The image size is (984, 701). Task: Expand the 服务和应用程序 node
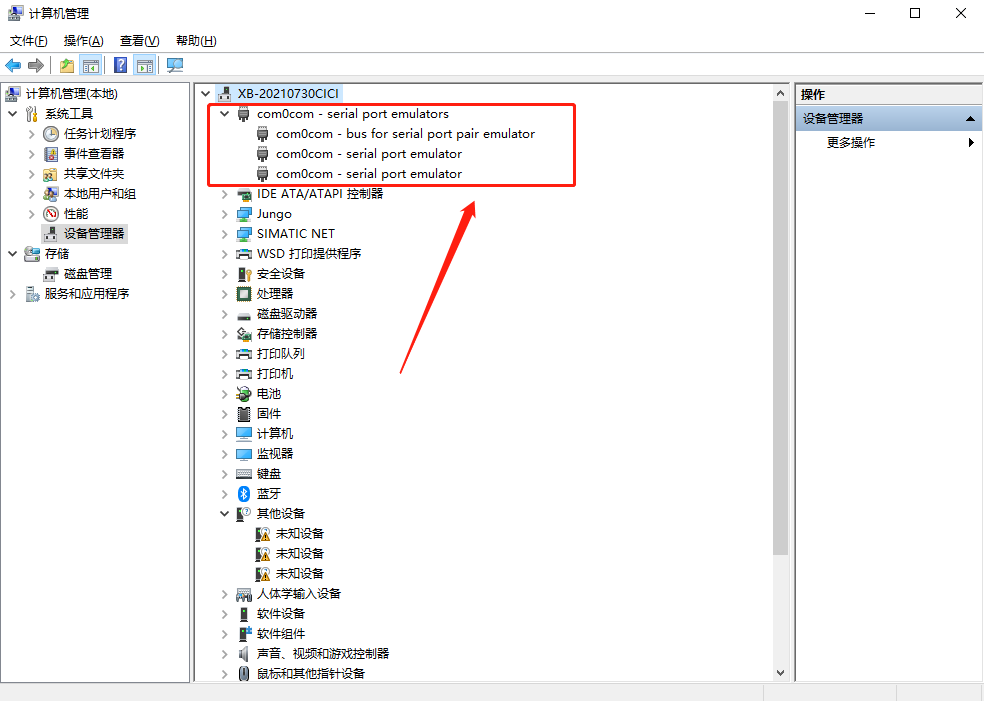pos(13,294)
